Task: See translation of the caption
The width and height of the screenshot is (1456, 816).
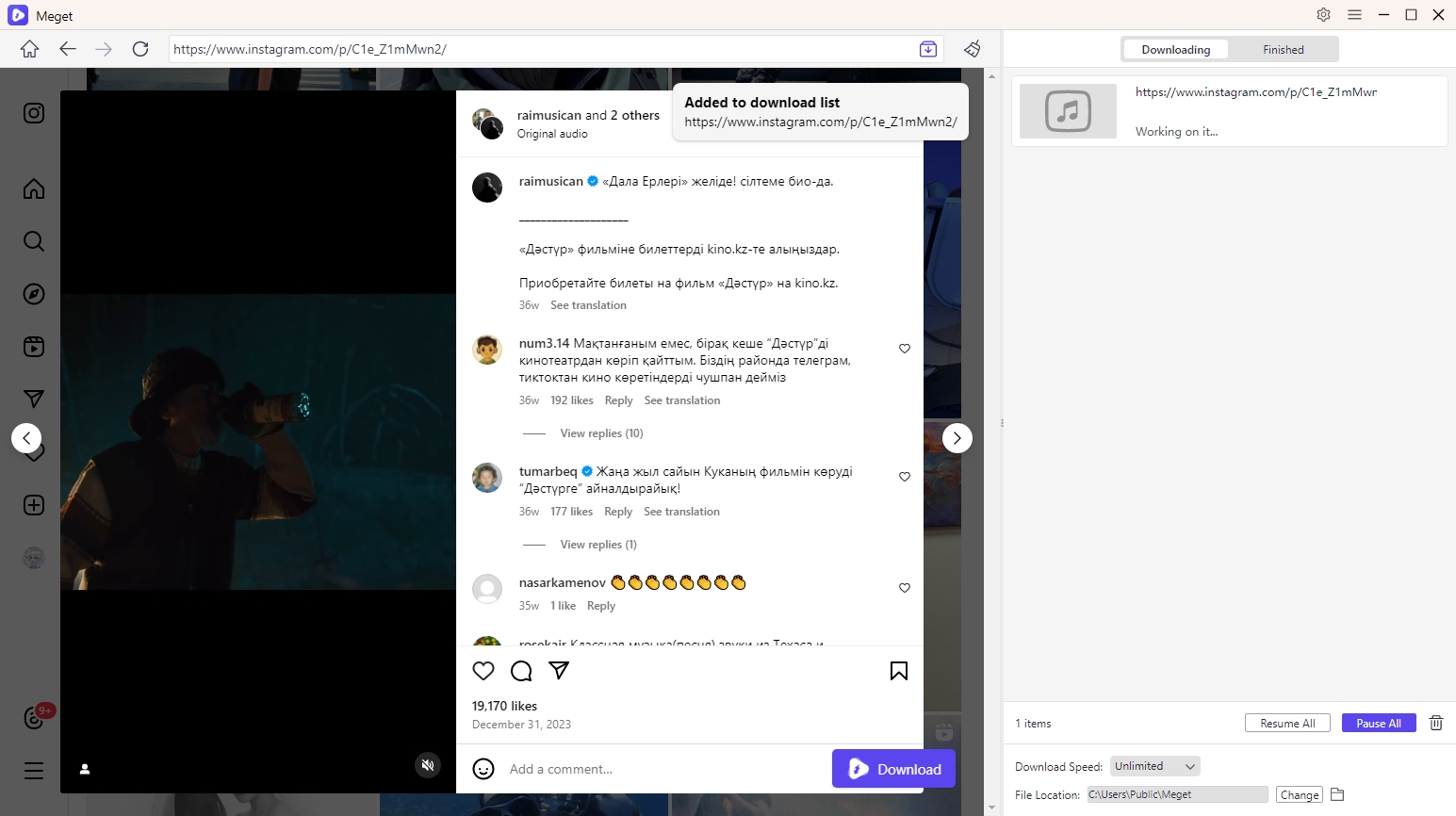Action: tap(588, 305)
